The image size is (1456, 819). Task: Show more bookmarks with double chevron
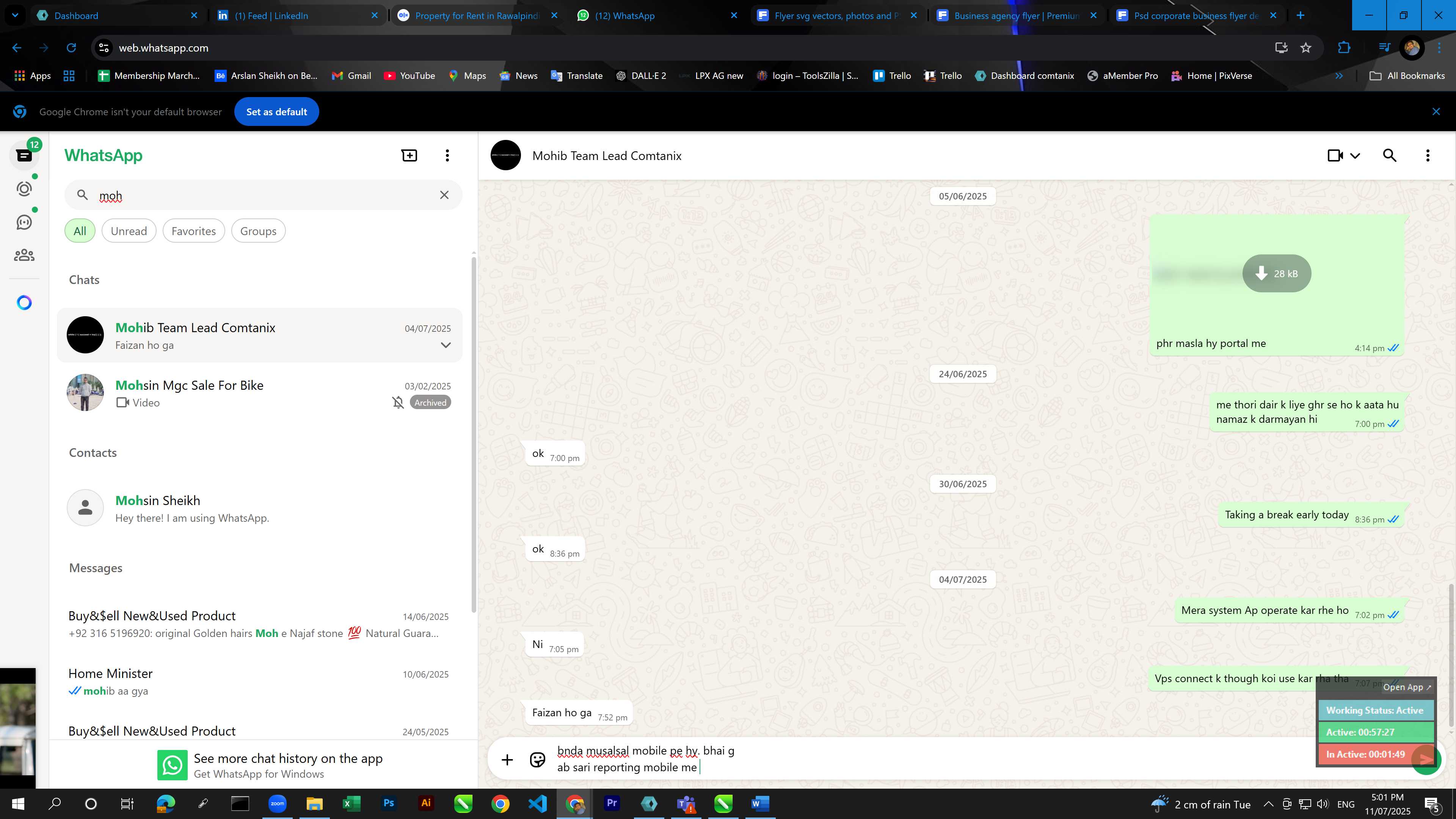pyautogui.click(x=1339, y=76)
